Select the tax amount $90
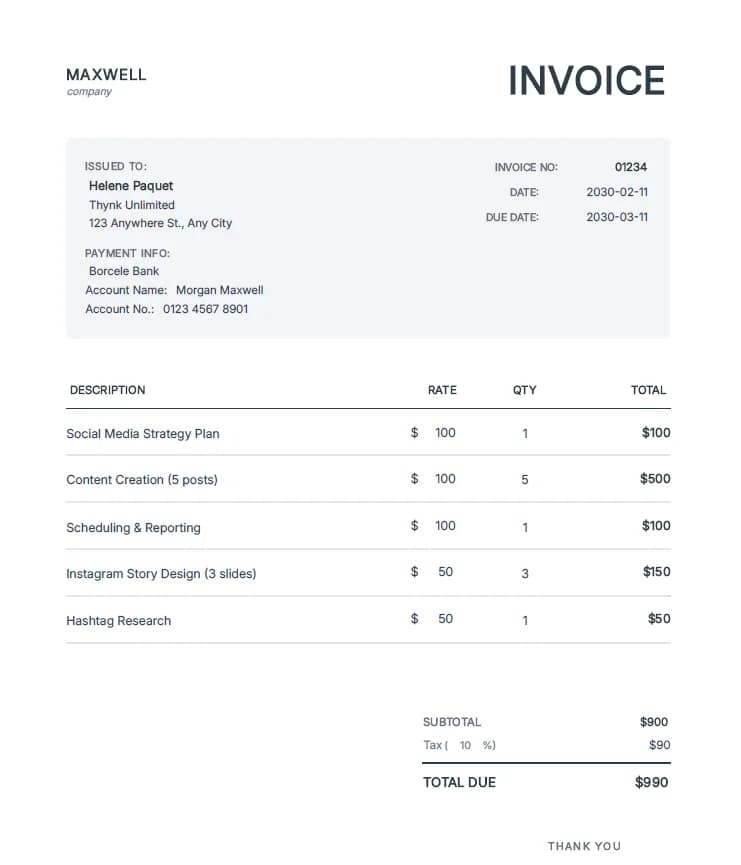This screenshot has height=865, width=741. [659, 745]
